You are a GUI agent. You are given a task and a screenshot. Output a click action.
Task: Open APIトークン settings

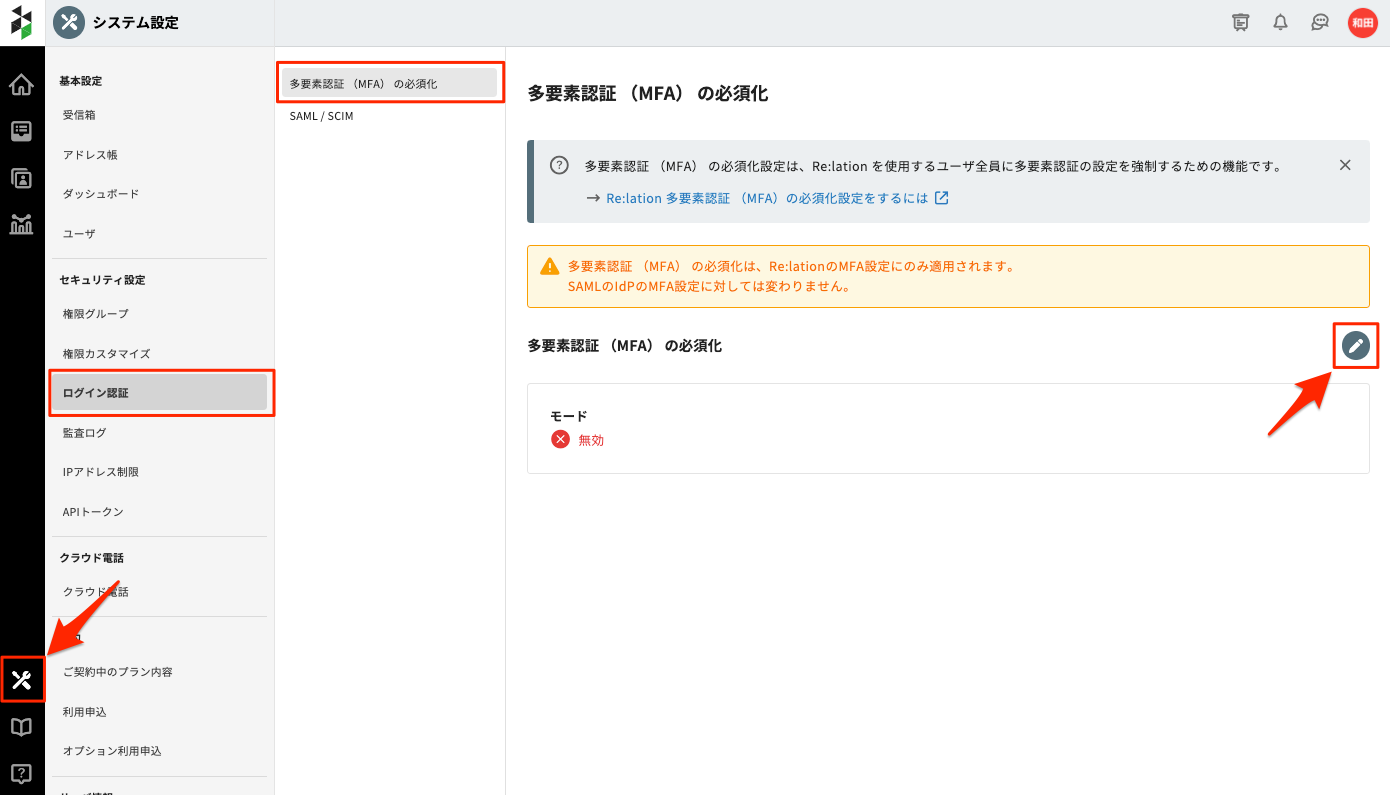pyautogui.click(x=93, y=512)
